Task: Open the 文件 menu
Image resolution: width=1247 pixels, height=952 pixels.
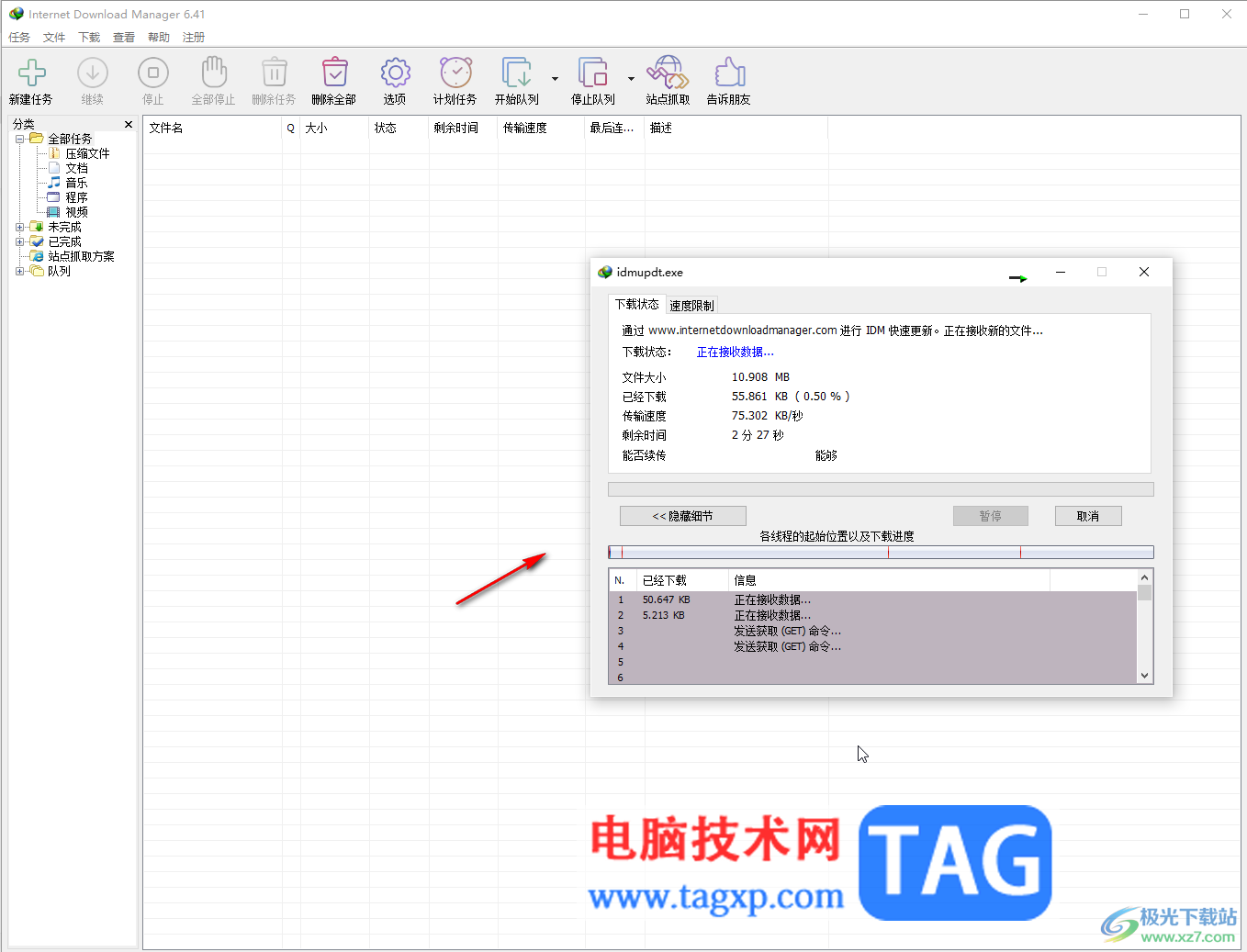Action: [x=54, y=38]
